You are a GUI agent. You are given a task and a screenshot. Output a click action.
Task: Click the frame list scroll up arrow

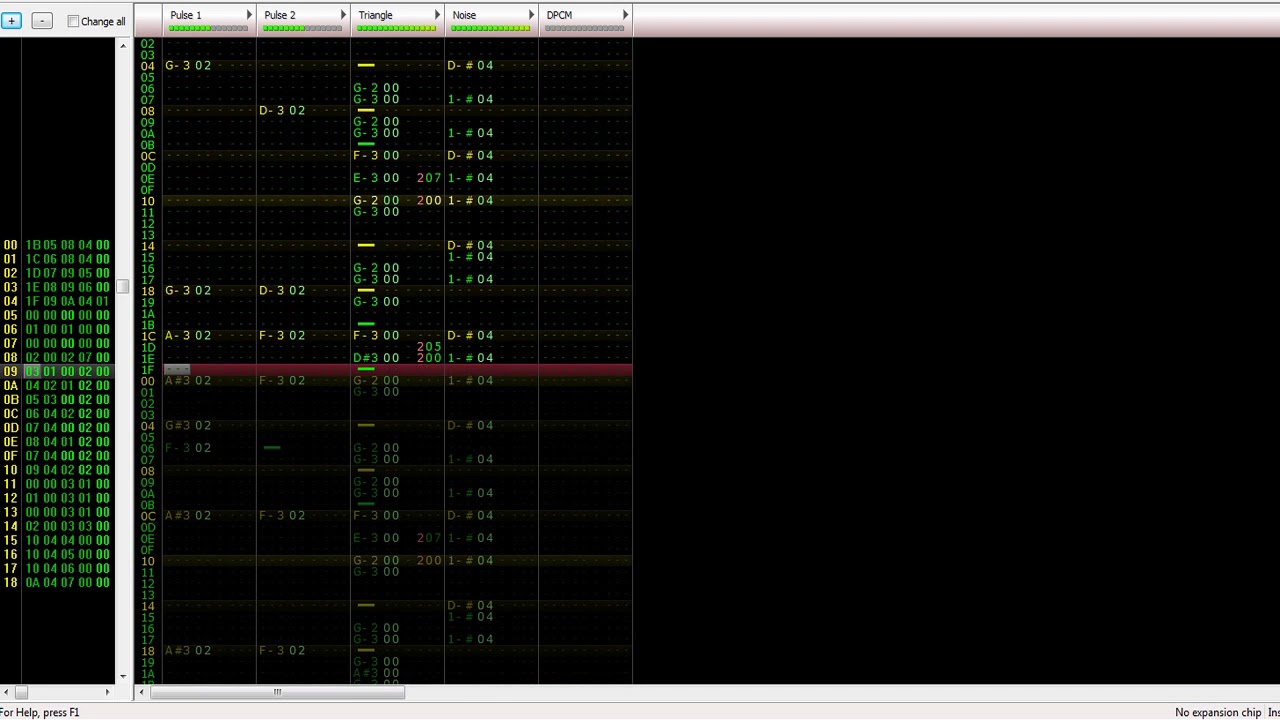123,46
